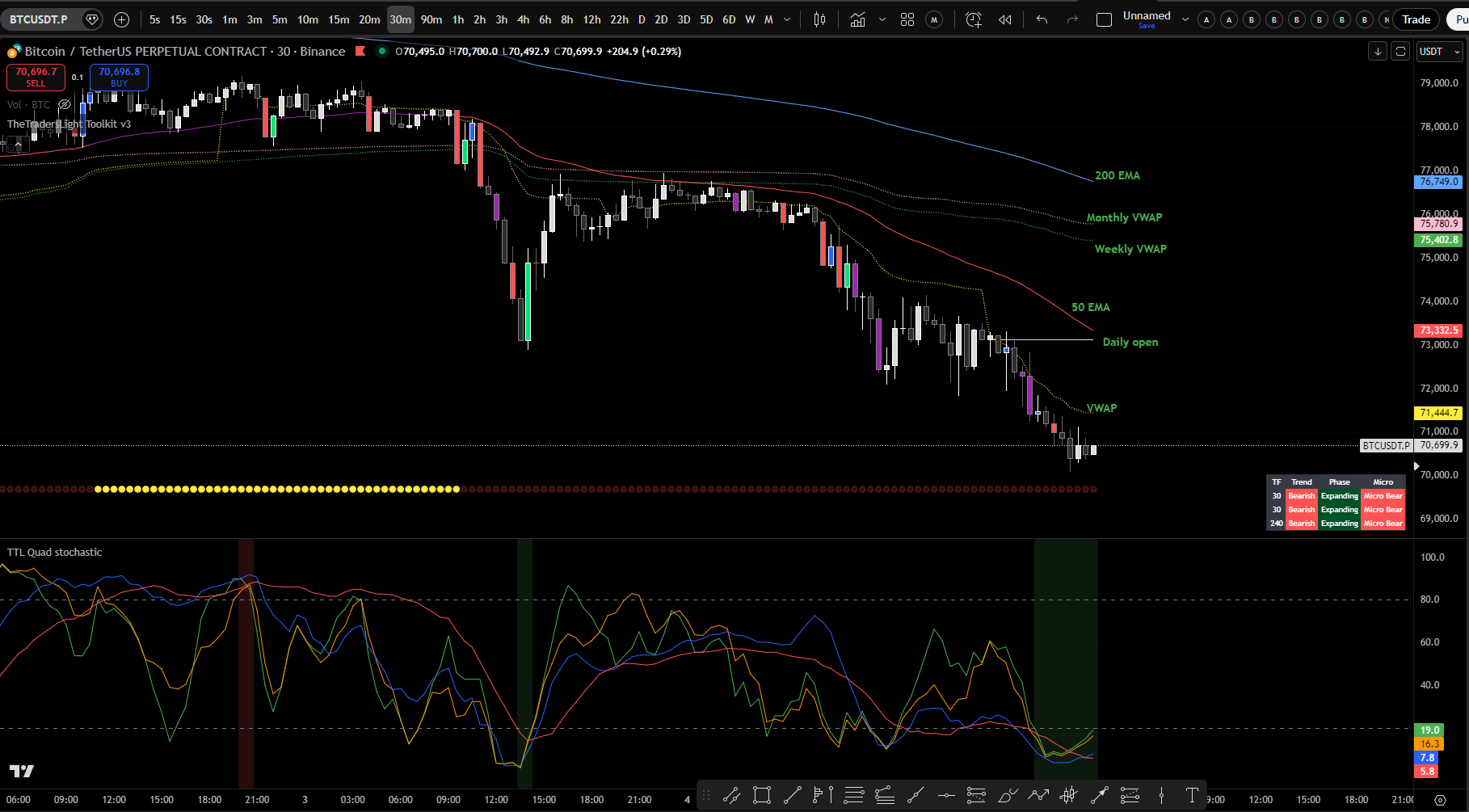The height and width of the screenshot is (812, 1469).
Task: Undo the last chart action
Action: tap(1042, 19)
